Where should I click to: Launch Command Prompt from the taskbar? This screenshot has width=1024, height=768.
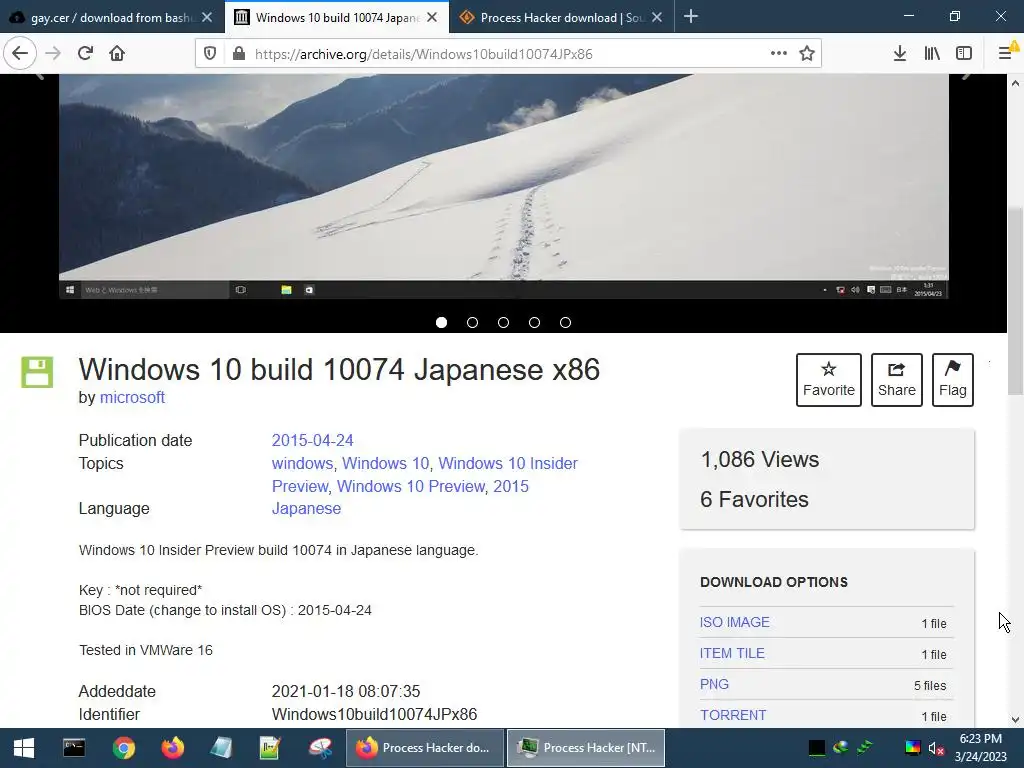click(74, 748)
